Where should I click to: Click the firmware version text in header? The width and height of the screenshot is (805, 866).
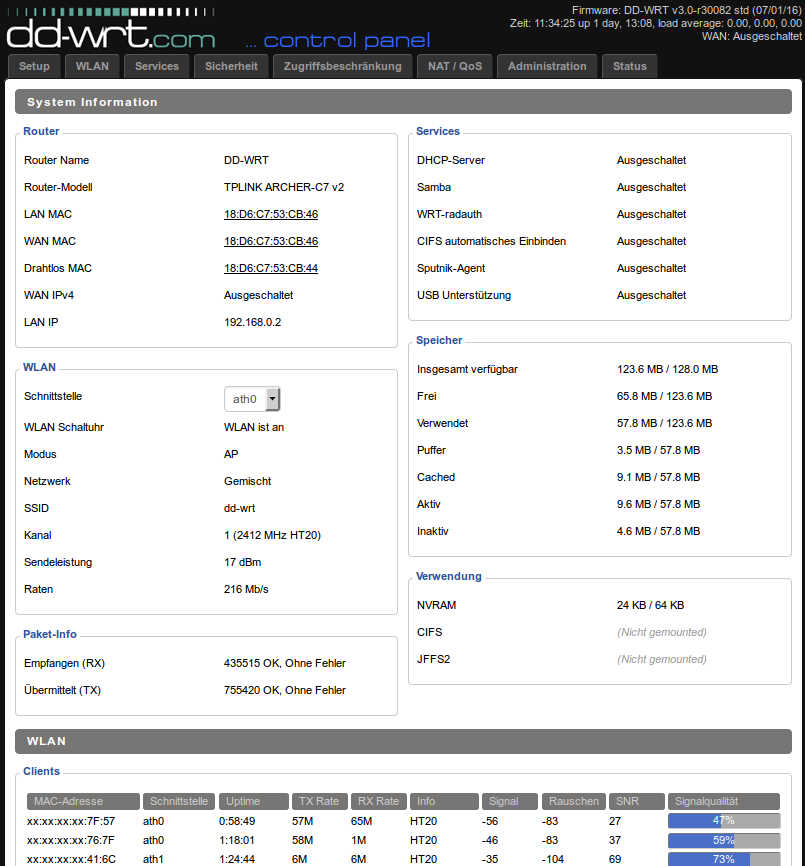686,10
